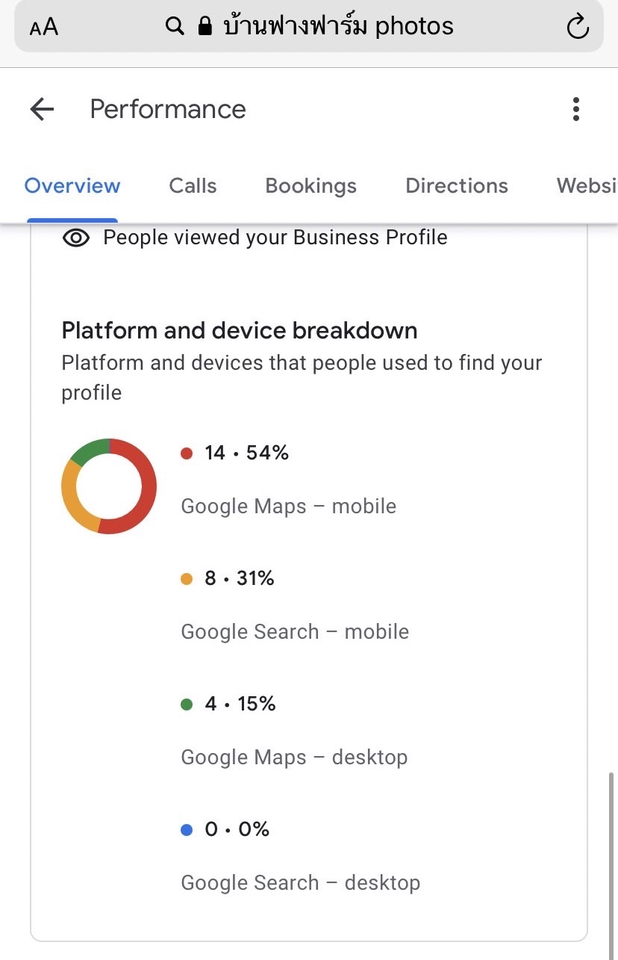This screenshot has height=960, width=618.
Task: Open the Bookings tab
Action: (x=310, y=186)
